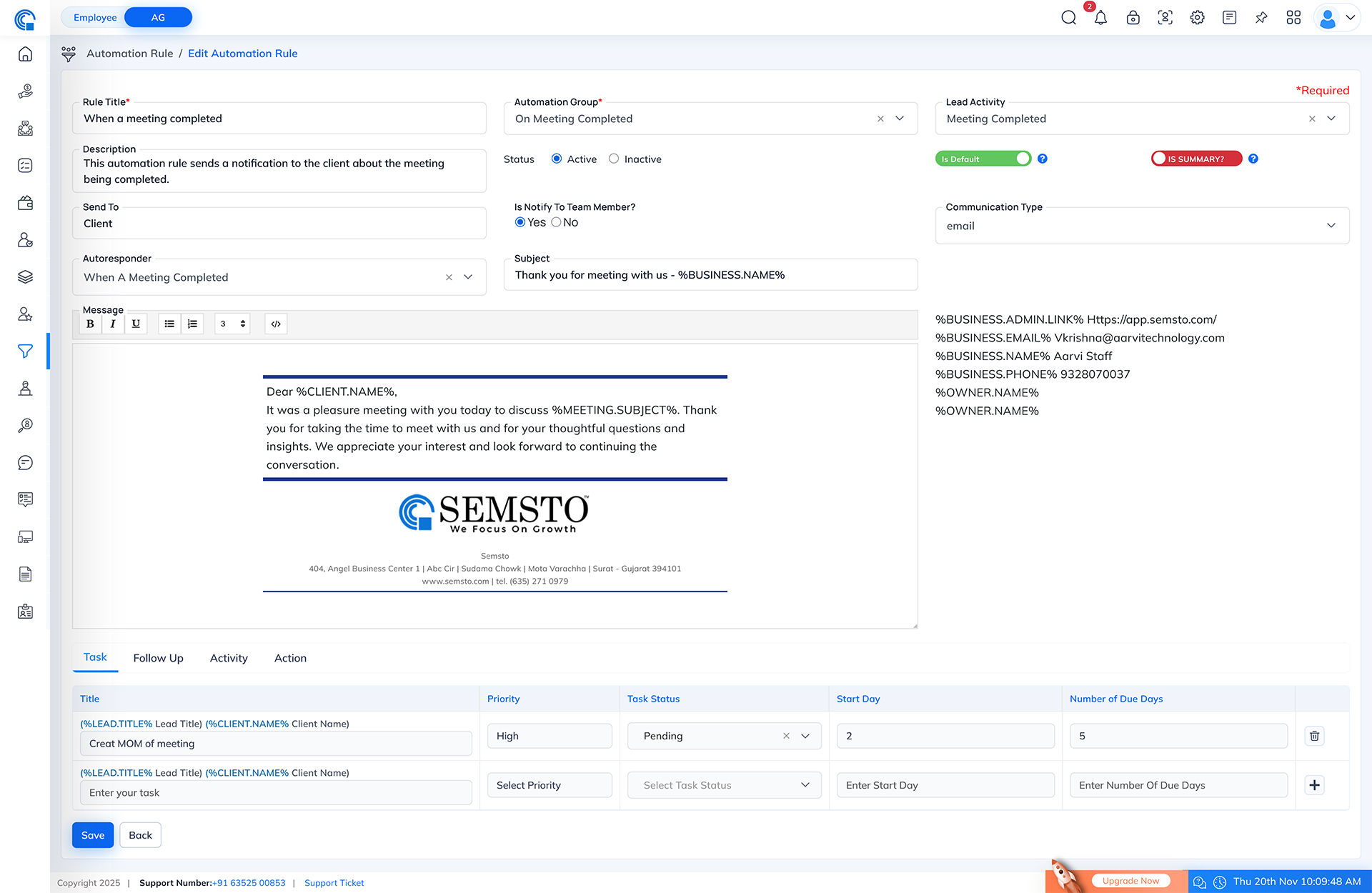Expand the Select Task Status dropdown
1372x893 pixels.
pos(805,785)
